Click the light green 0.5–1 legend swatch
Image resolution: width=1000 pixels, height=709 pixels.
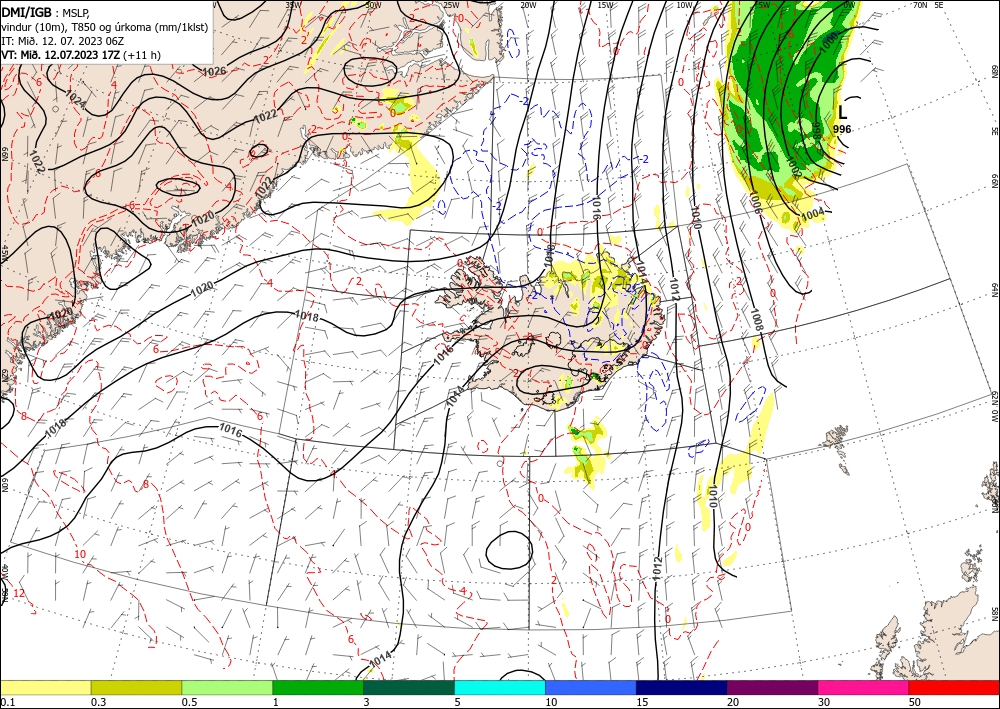[227, 687]
